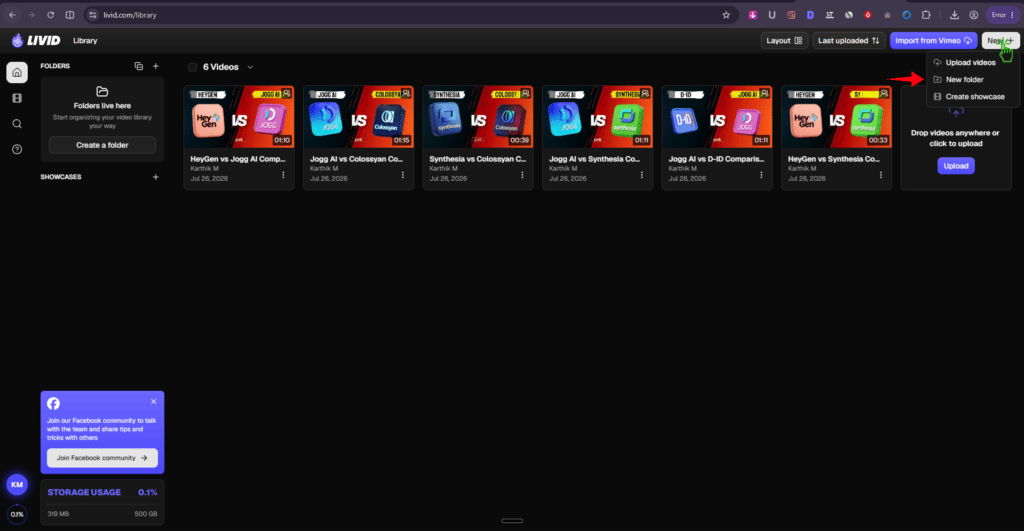Reload the browser page
This screenshot has height=531, width=1024.
(50, 15)
